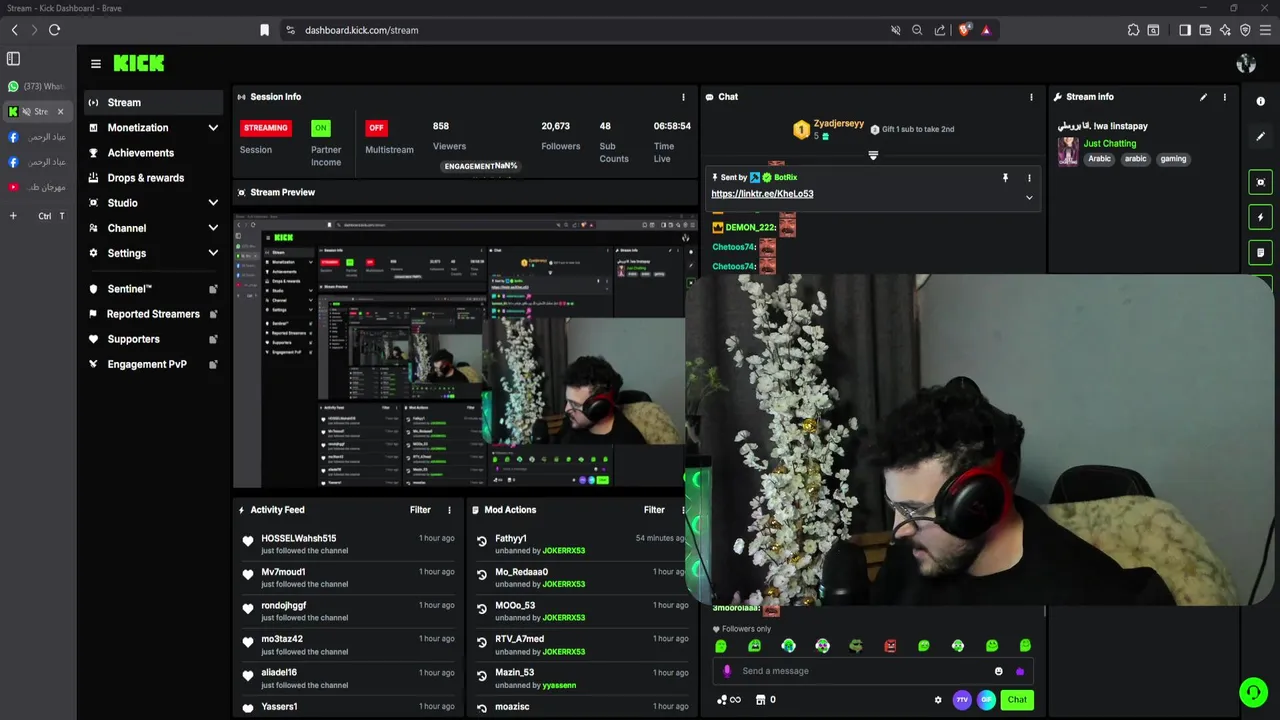The width and height of the screenshot is (1280, 720).
Task: Open Stream info panel three-dot menu
Action: pyautogui.click(x=1224, y=97)
